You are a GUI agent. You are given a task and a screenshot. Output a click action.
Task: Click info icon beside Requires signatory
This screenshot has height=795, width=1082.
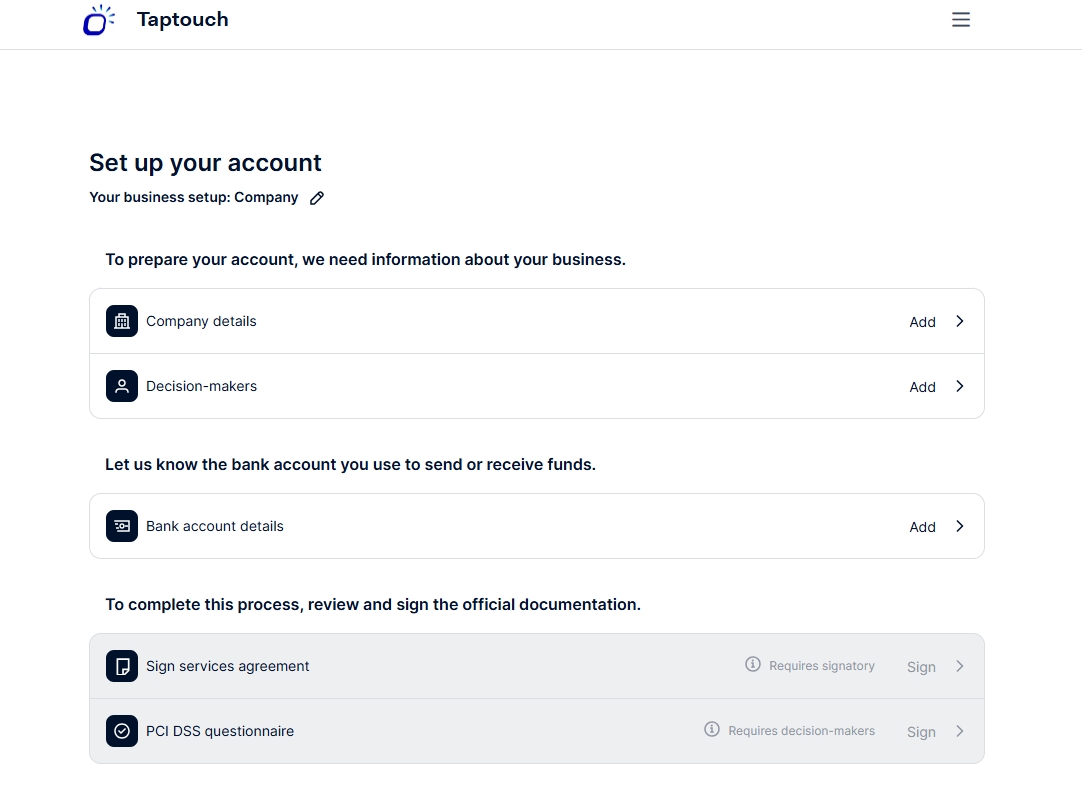tap(753, 665)
